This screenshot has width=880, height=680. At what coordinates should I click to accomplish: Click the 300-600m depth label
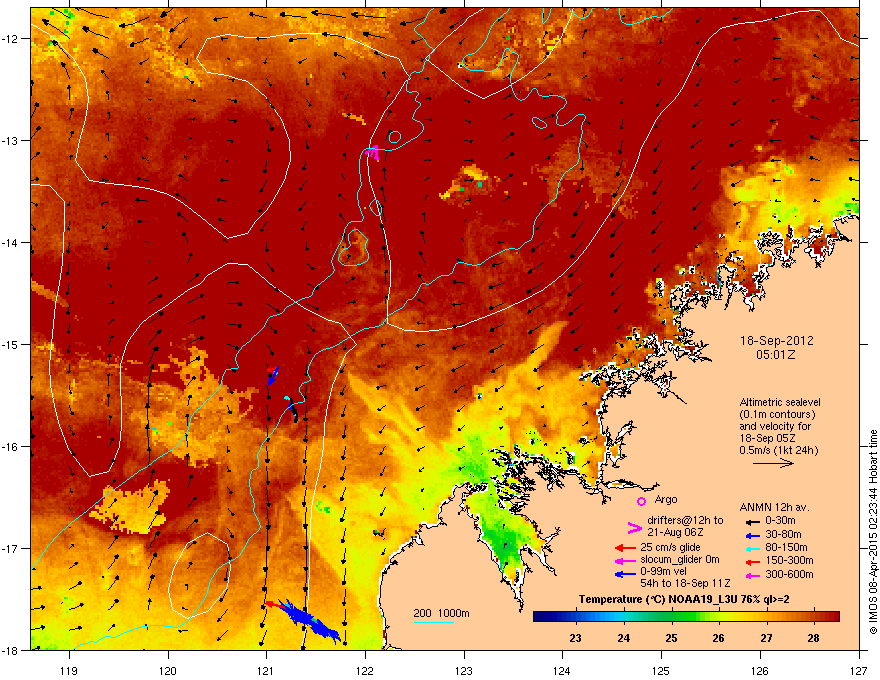coord(789,575)
